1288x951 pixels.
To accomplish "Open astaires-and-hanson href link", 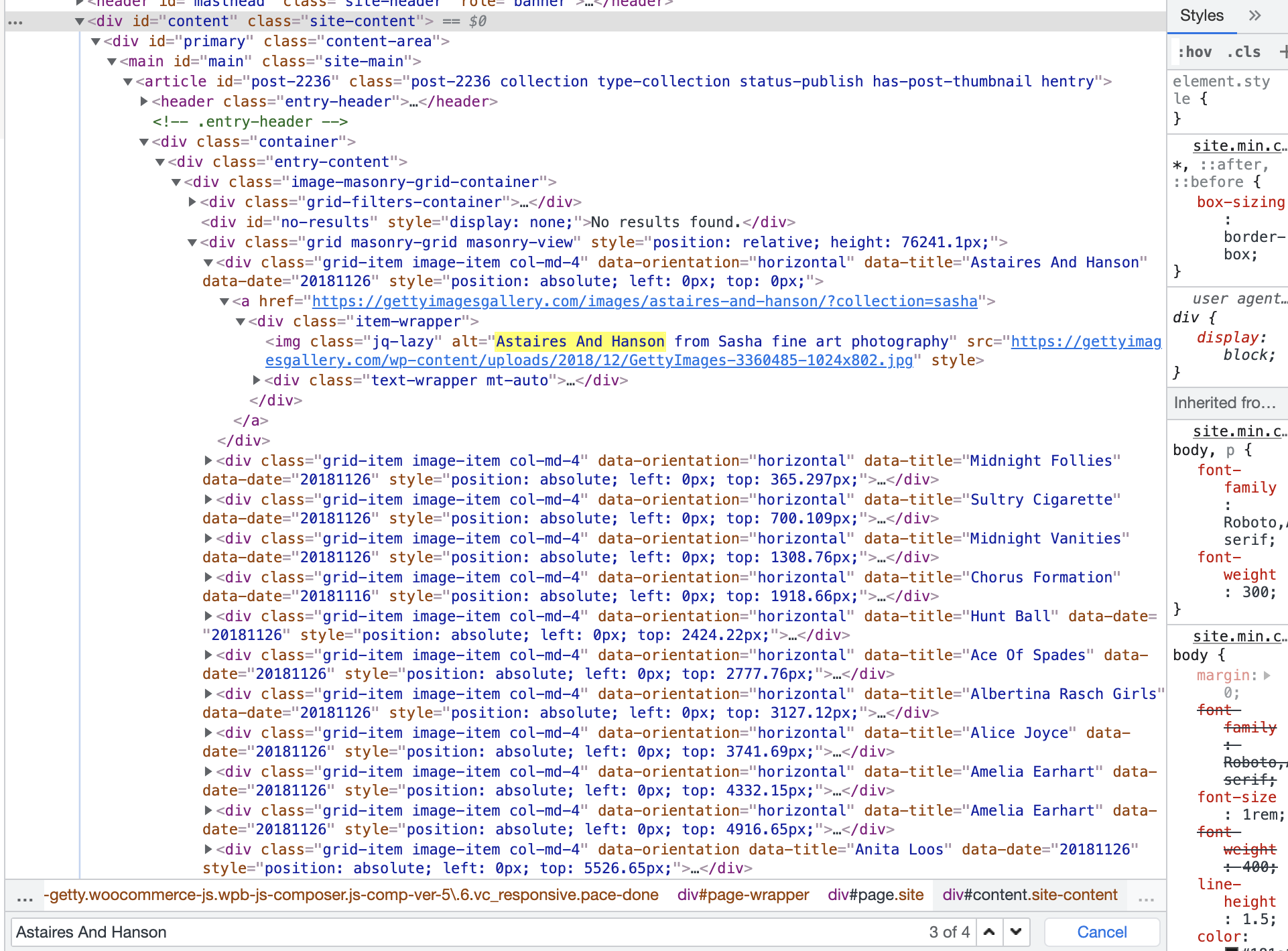I will click(x=645, y=302).
